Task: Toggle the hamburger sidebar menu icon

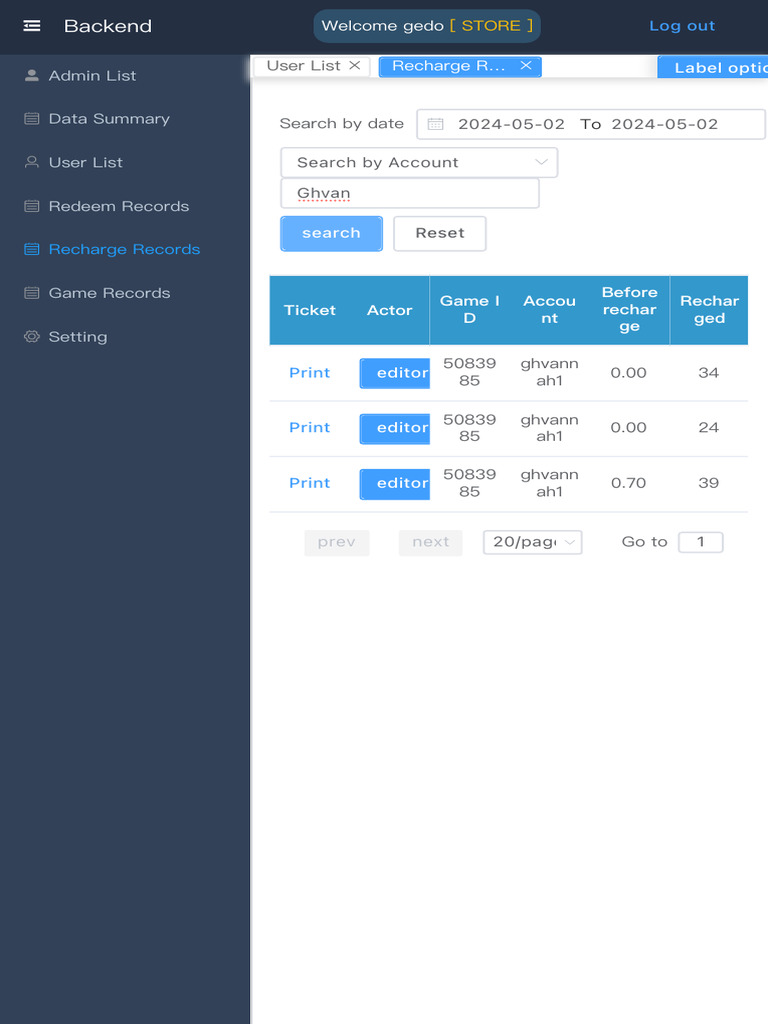Action: coord(31,25)
